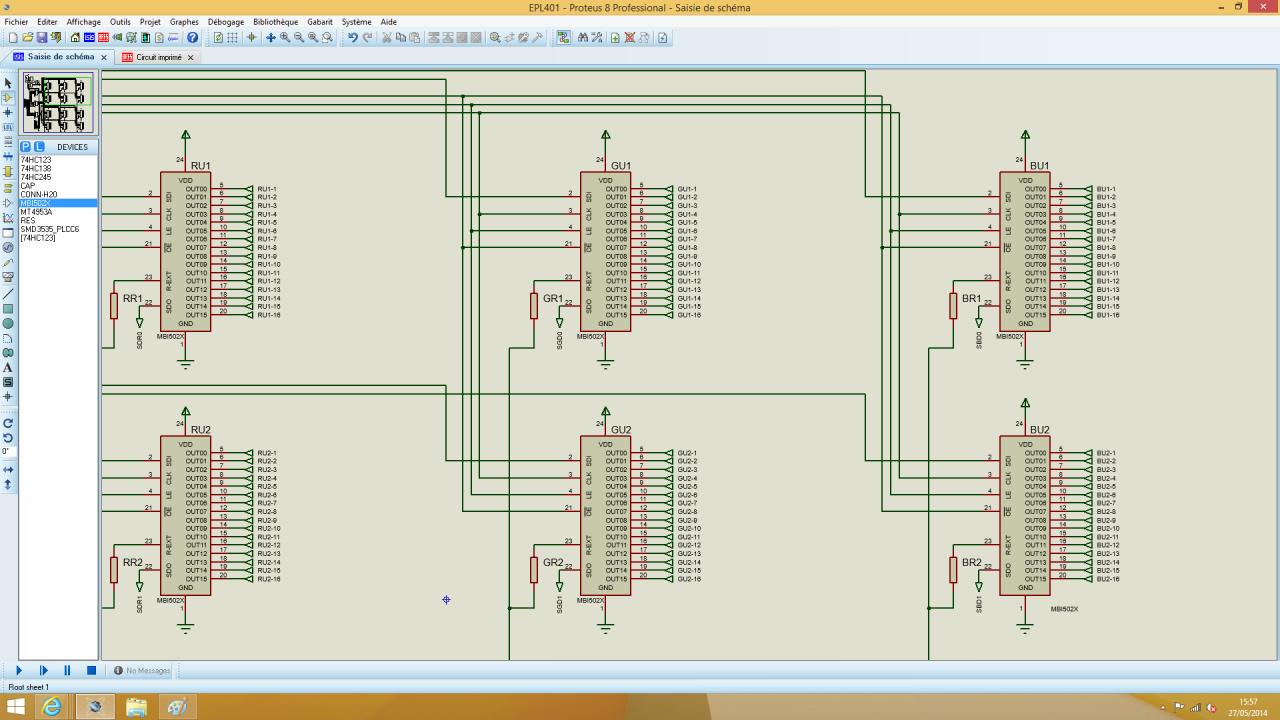
Task: Click the L library manage button
Action: click(39, 147)
